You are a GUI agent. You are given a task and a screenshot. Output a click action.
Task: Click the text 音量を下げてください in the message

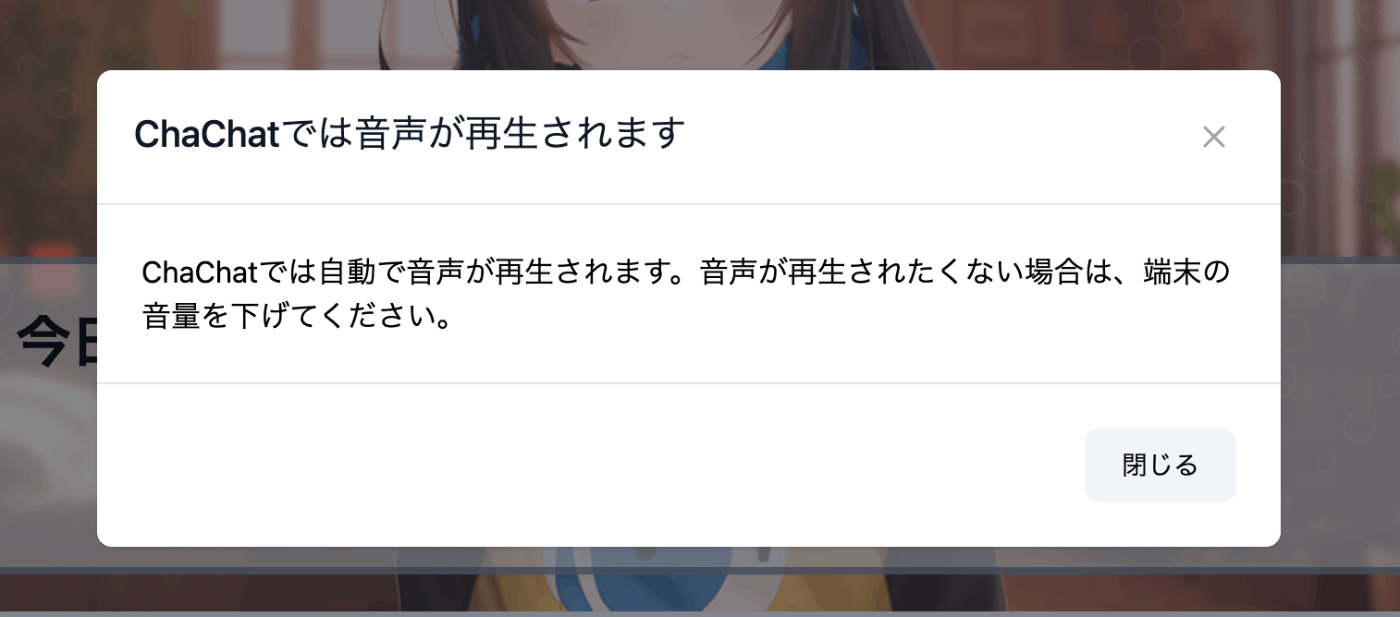point(284,320)
